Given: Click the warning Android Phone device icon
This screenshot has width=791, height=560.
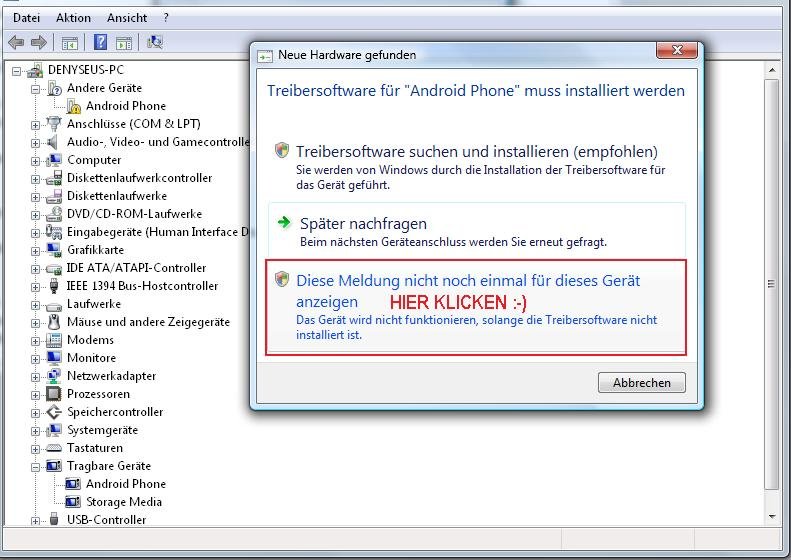Looking at the screenshot, I should (74, 106).
